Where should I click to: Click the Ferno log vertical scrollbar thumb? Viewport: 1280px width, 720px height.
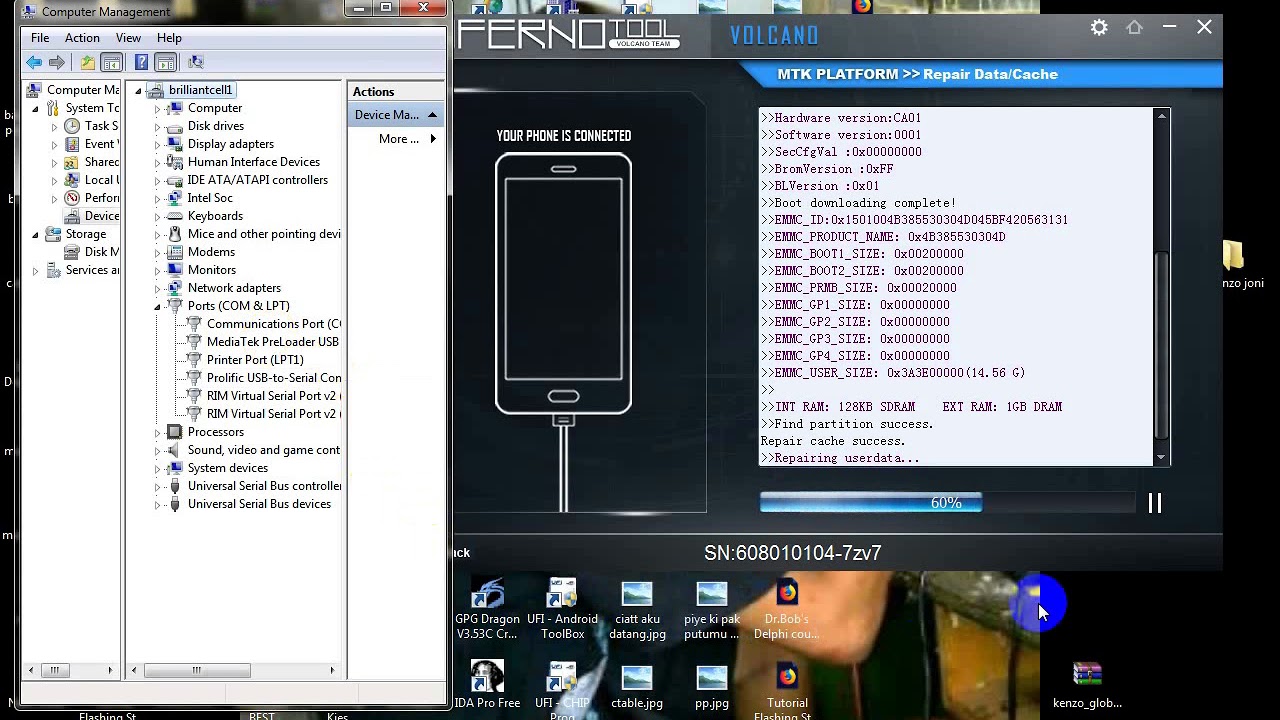[x=1162, y=344]
